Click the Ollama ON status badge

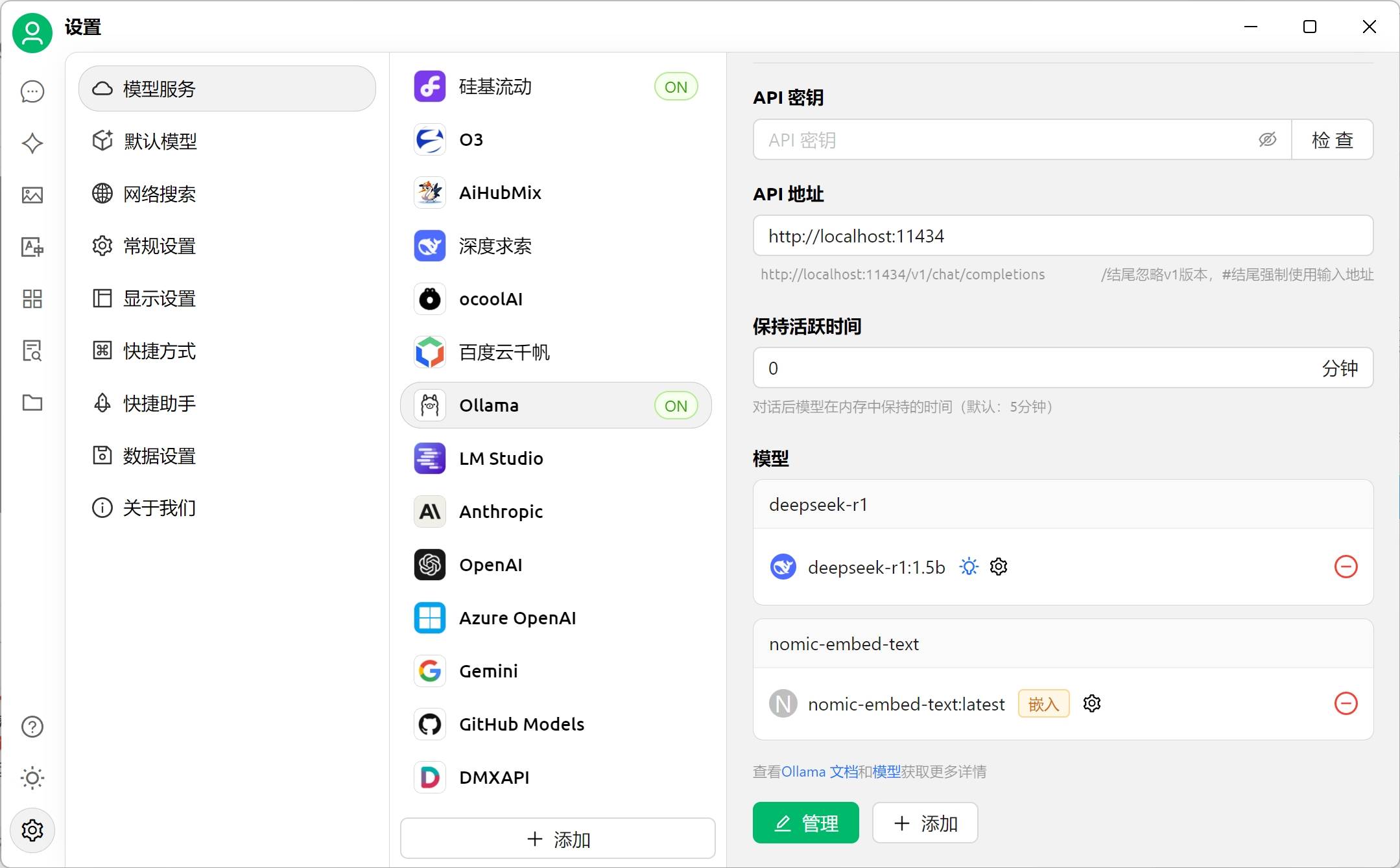point(676,406)
